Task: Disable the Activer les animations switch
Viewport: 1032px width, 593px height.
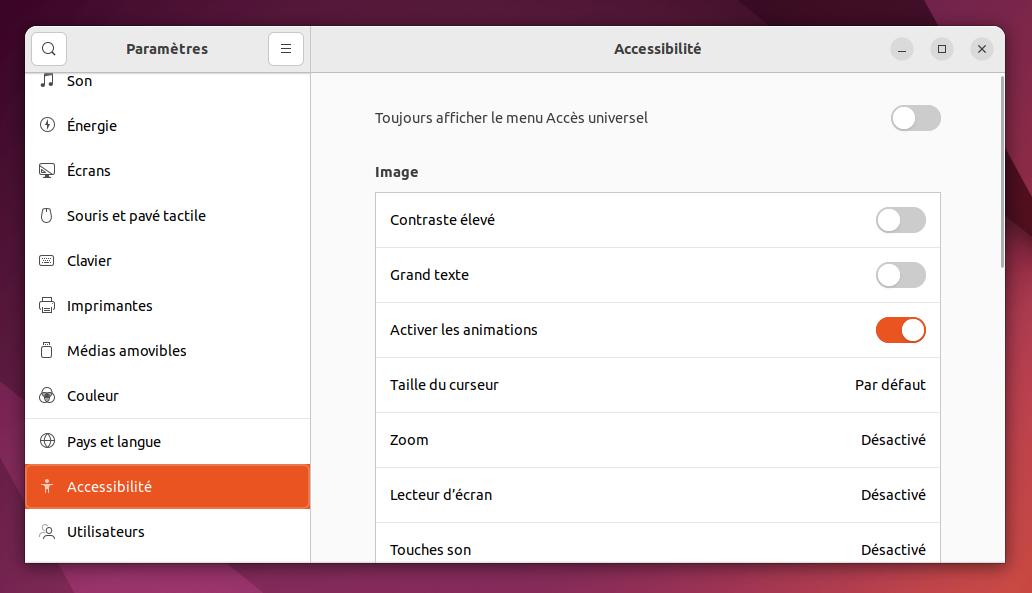Action: (900, 330)
